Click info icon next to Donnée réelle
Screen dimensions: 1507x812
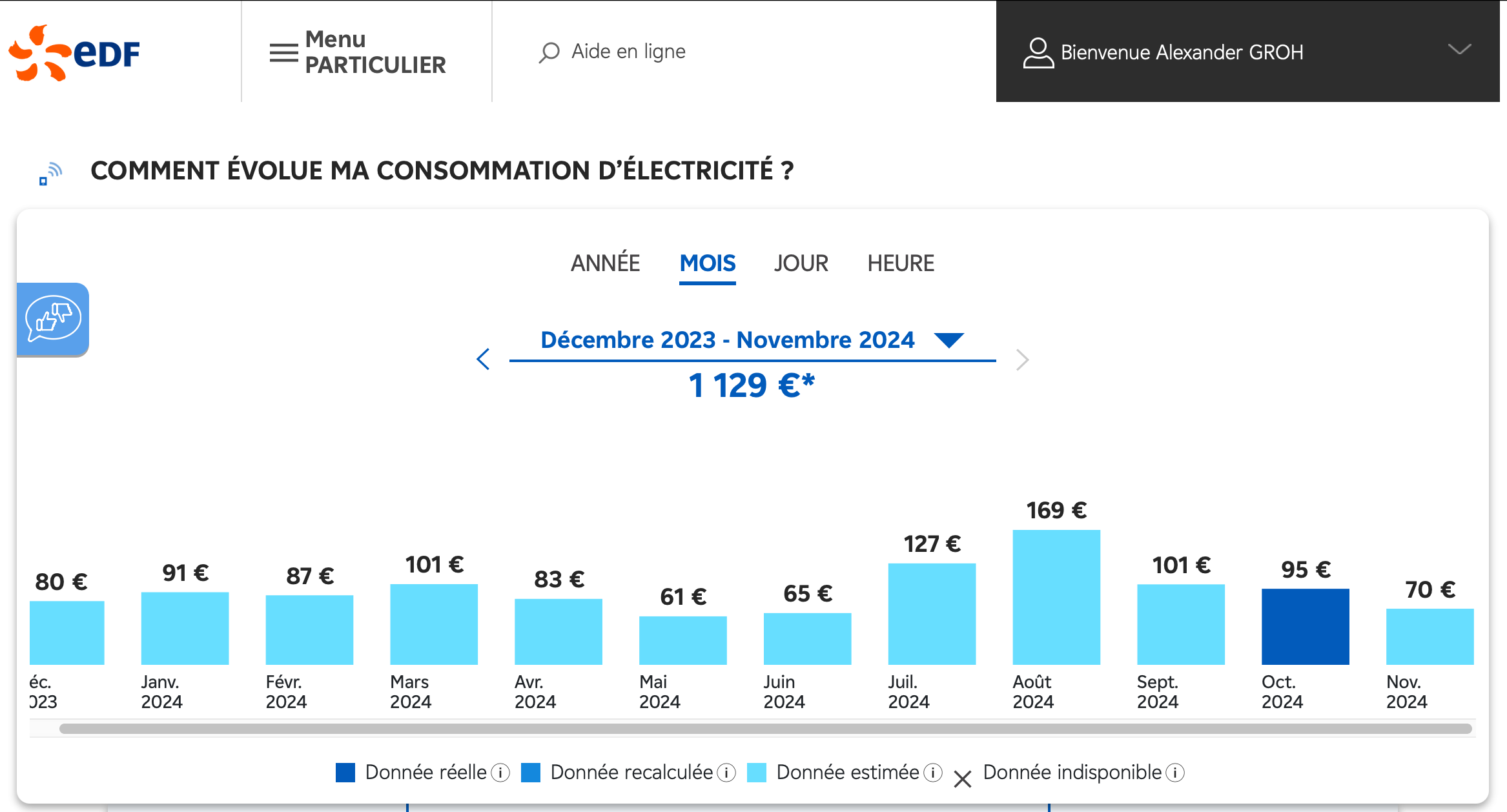500,773
